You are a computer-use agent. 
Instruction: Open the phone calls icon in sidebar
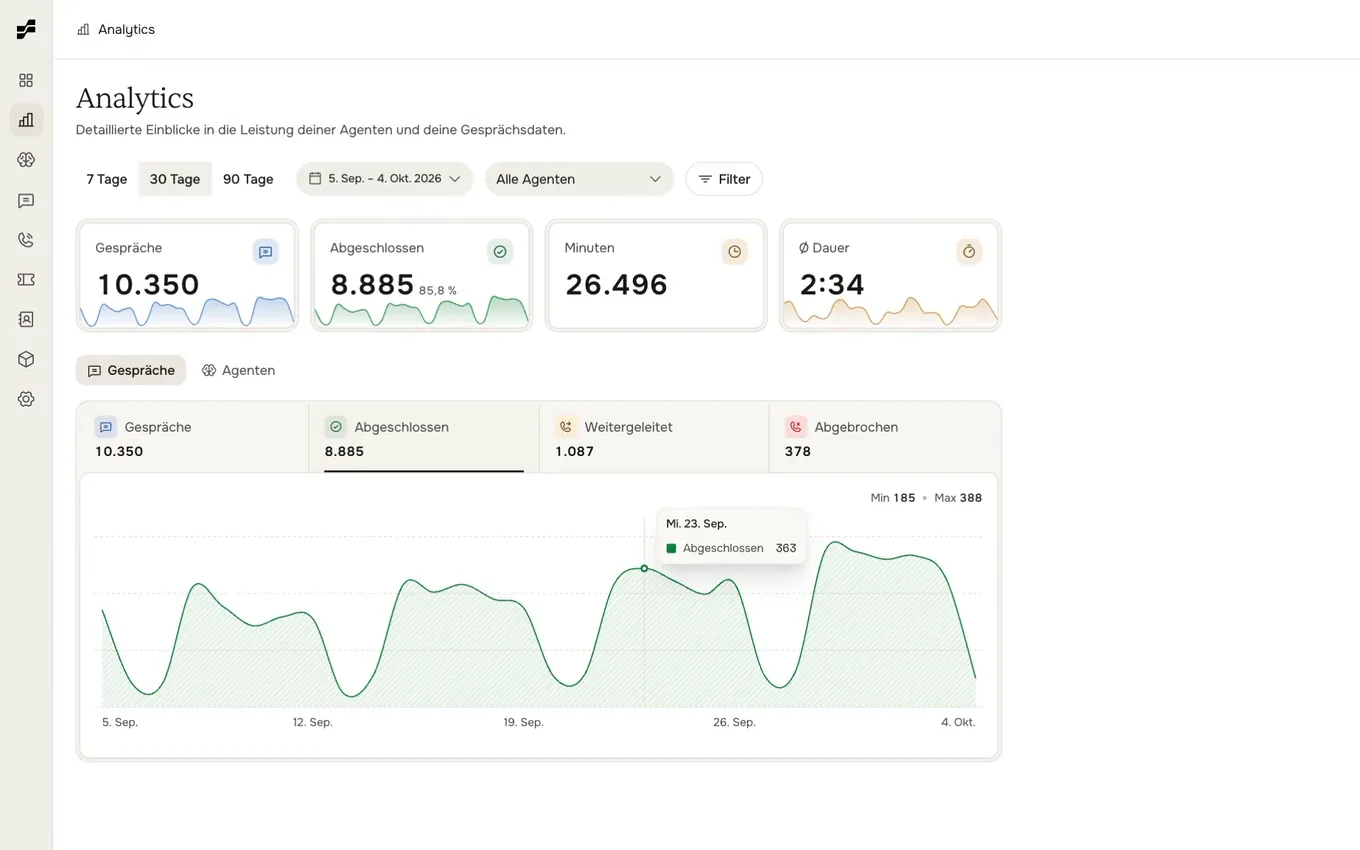tap(26, 240)
